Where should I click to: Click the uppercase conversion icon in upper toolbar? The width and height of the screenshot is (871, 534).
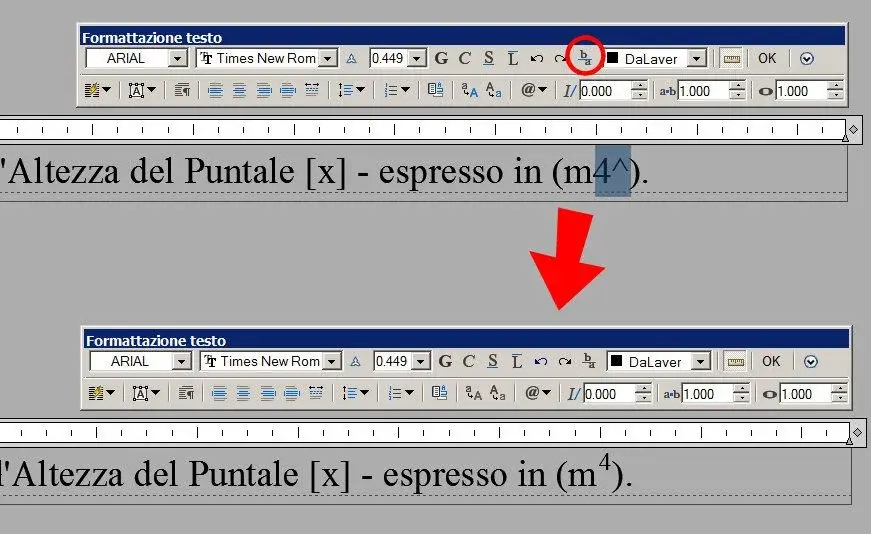[469, 90]
